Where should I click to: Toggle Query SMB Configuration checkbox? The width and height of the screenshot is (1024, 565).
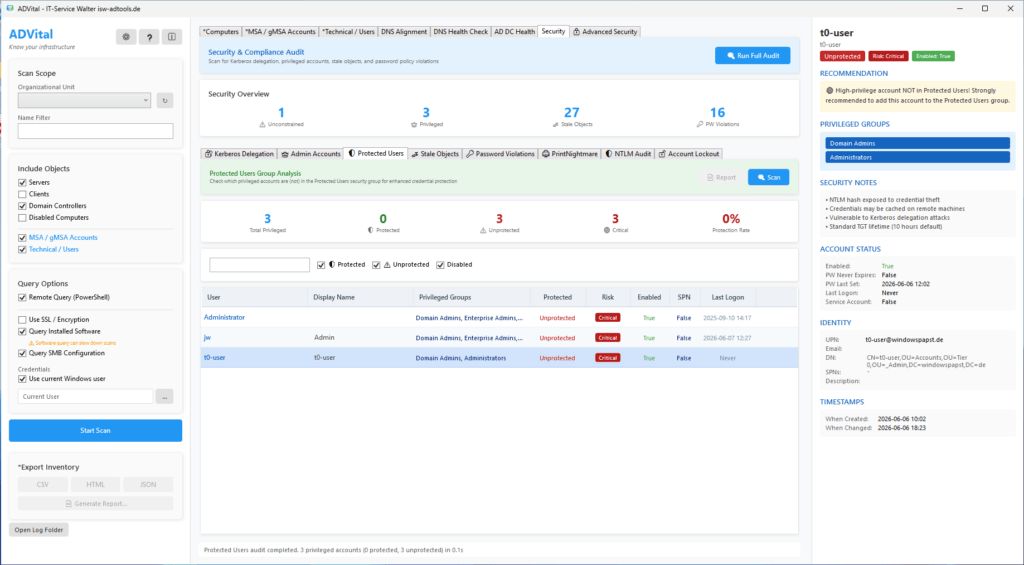[22, 353]
